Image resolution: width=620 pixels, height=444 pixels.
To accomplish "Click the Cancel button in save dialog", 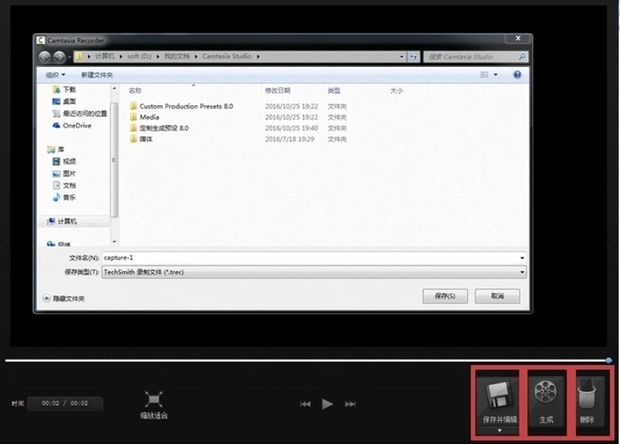I will 497,296.
